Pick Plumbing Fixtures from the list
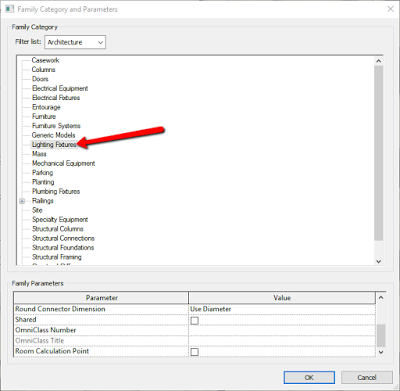 (x=56, y=191)
